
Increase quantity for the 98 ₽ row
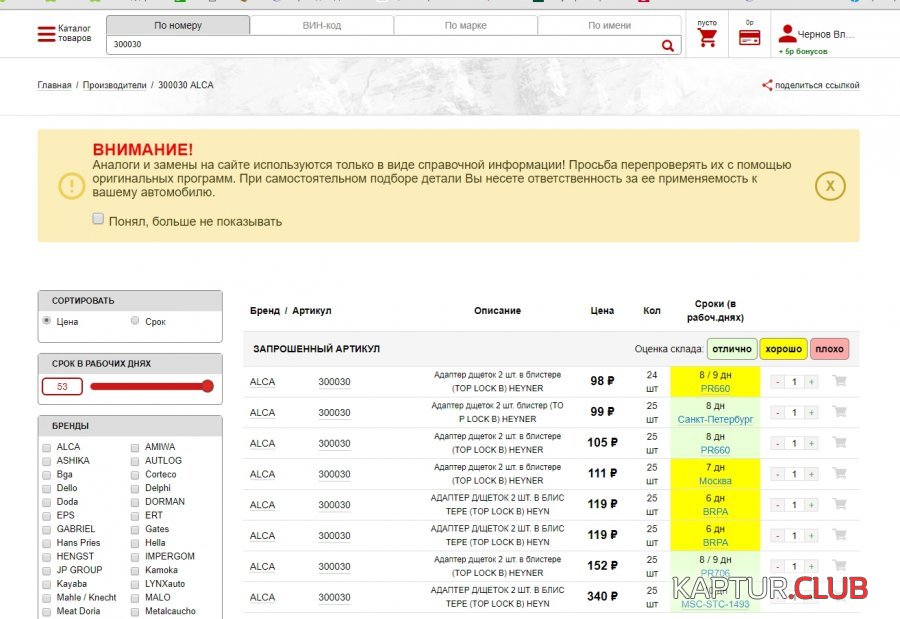click(x=811, y=382)
